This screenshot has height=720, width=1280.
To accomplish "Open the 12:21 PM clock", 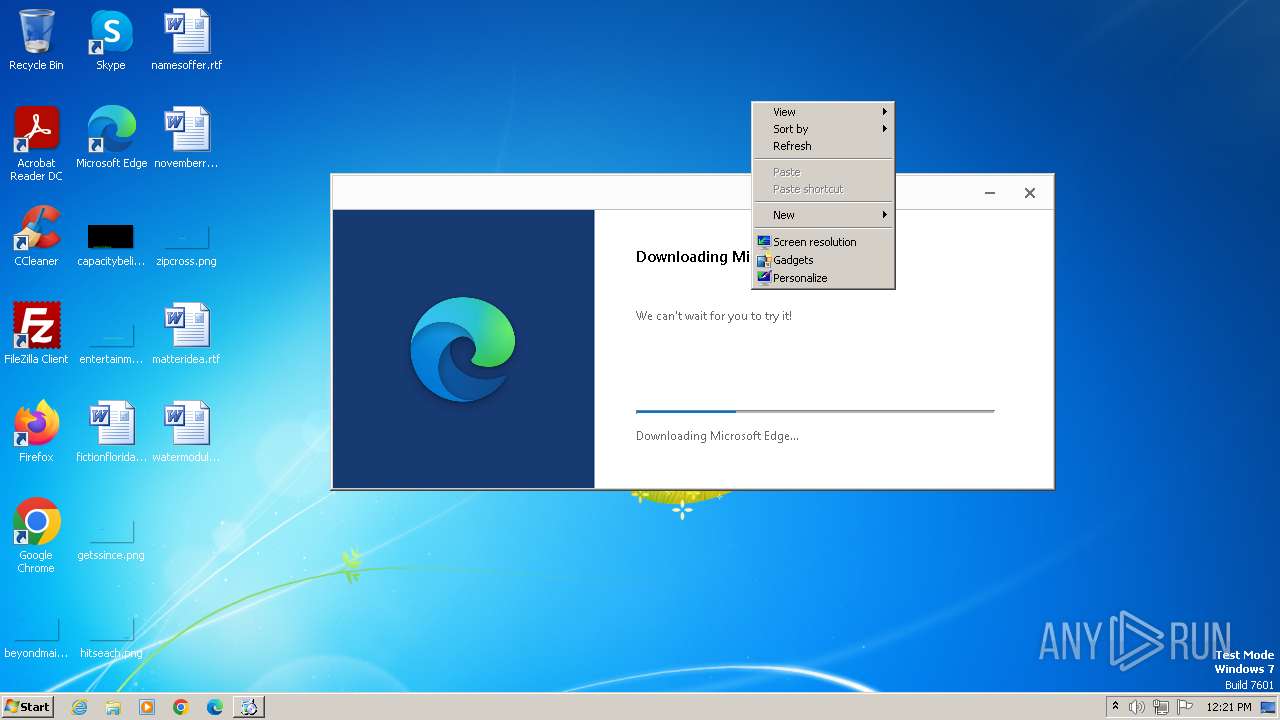I will [x=1229, y=707].
